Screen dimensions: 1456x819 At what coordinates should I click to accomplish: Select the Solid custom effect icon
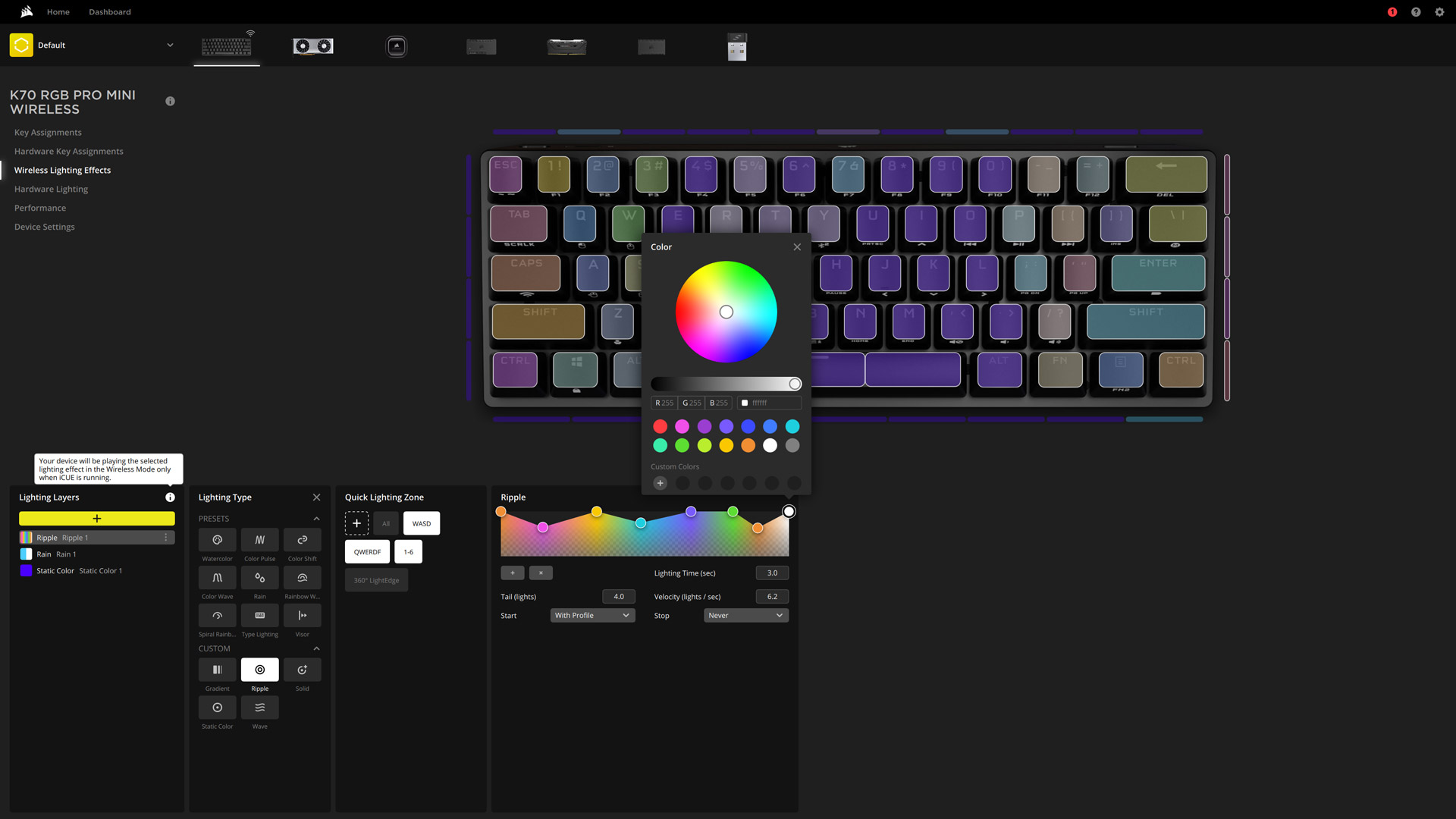(x=302, y=670)
